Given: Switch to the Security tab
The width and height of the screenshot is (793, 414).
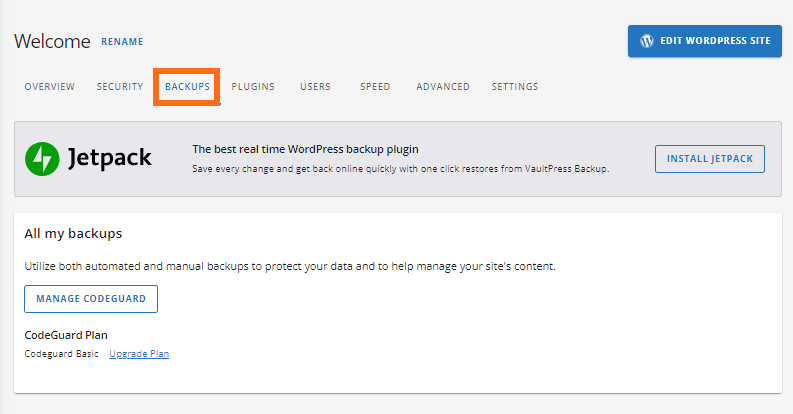Looking at the screenshot, I should pyautogui.click(x=120, y=86).
